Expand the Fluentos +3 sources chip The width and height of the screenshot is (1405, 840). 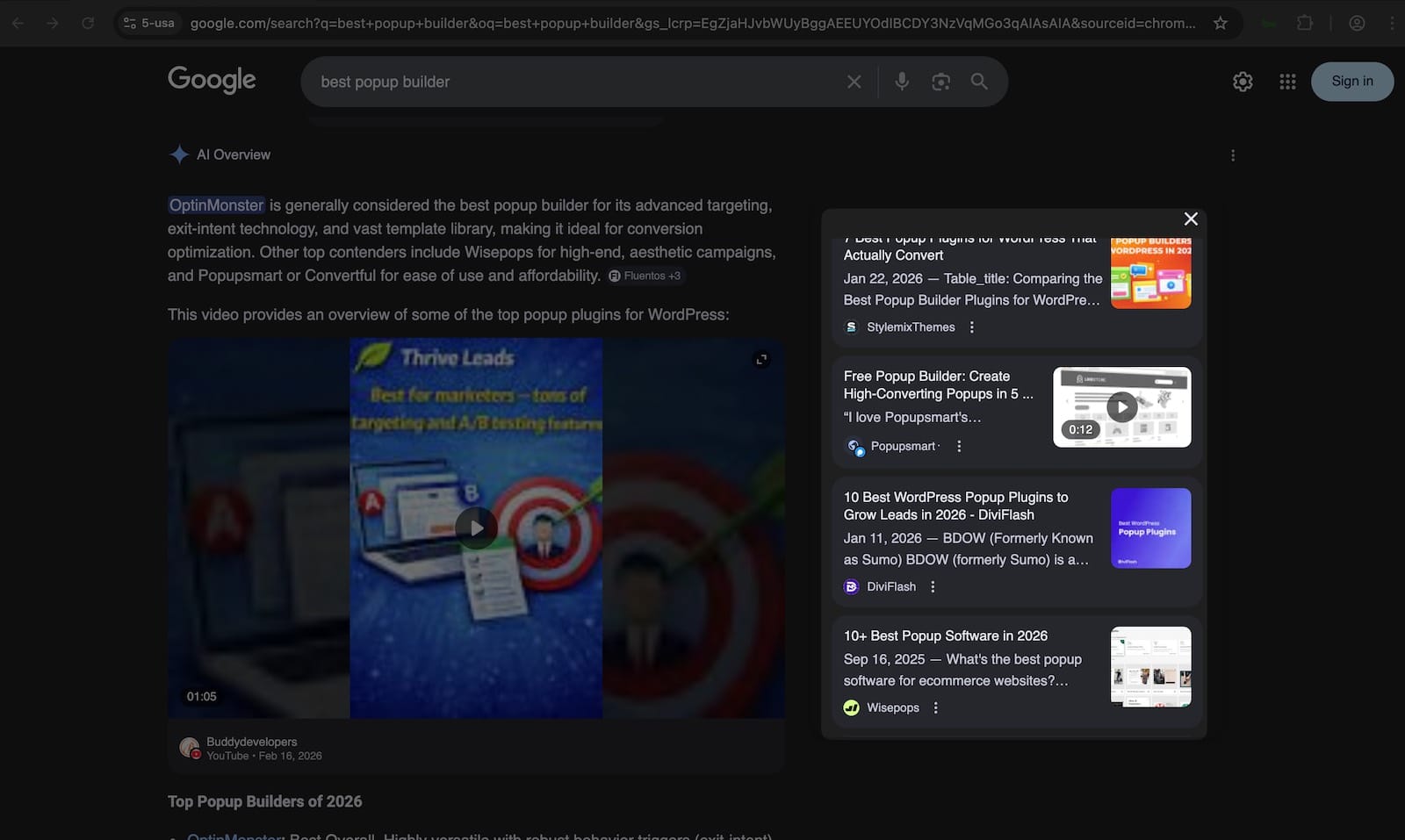tap(645, 276)
